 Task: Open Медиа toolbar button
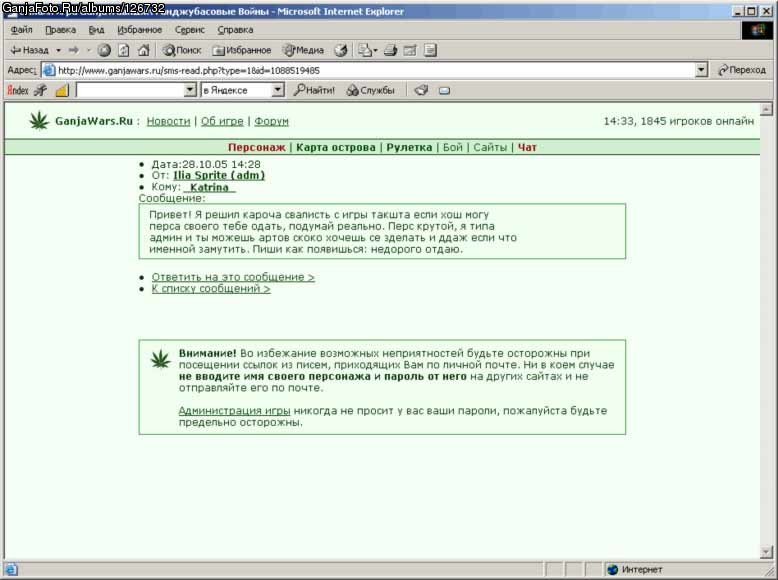pyautogui.click(x=303, y=50)
